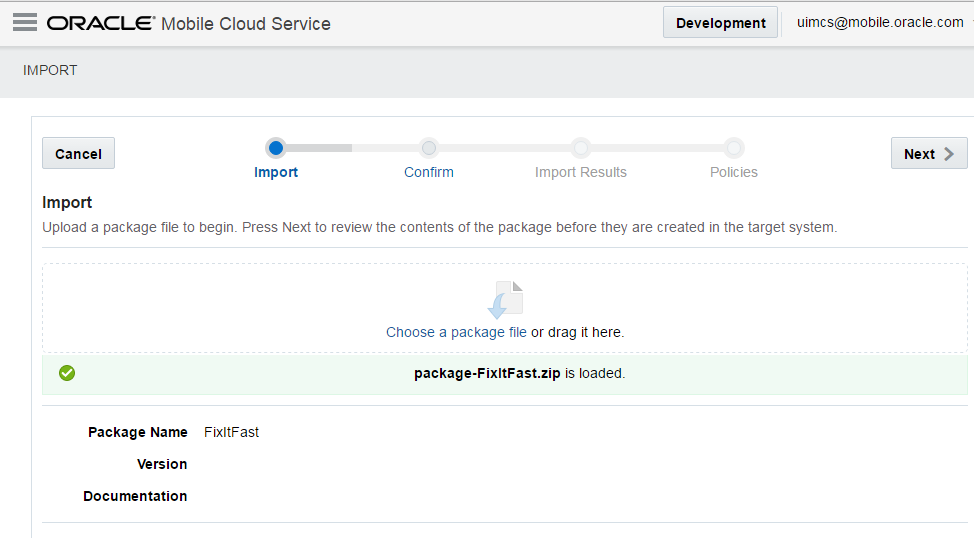The width and height of the screenshot is (974, 538).
Task: Click the Oracle logo in header
Action: pos(100,23)
